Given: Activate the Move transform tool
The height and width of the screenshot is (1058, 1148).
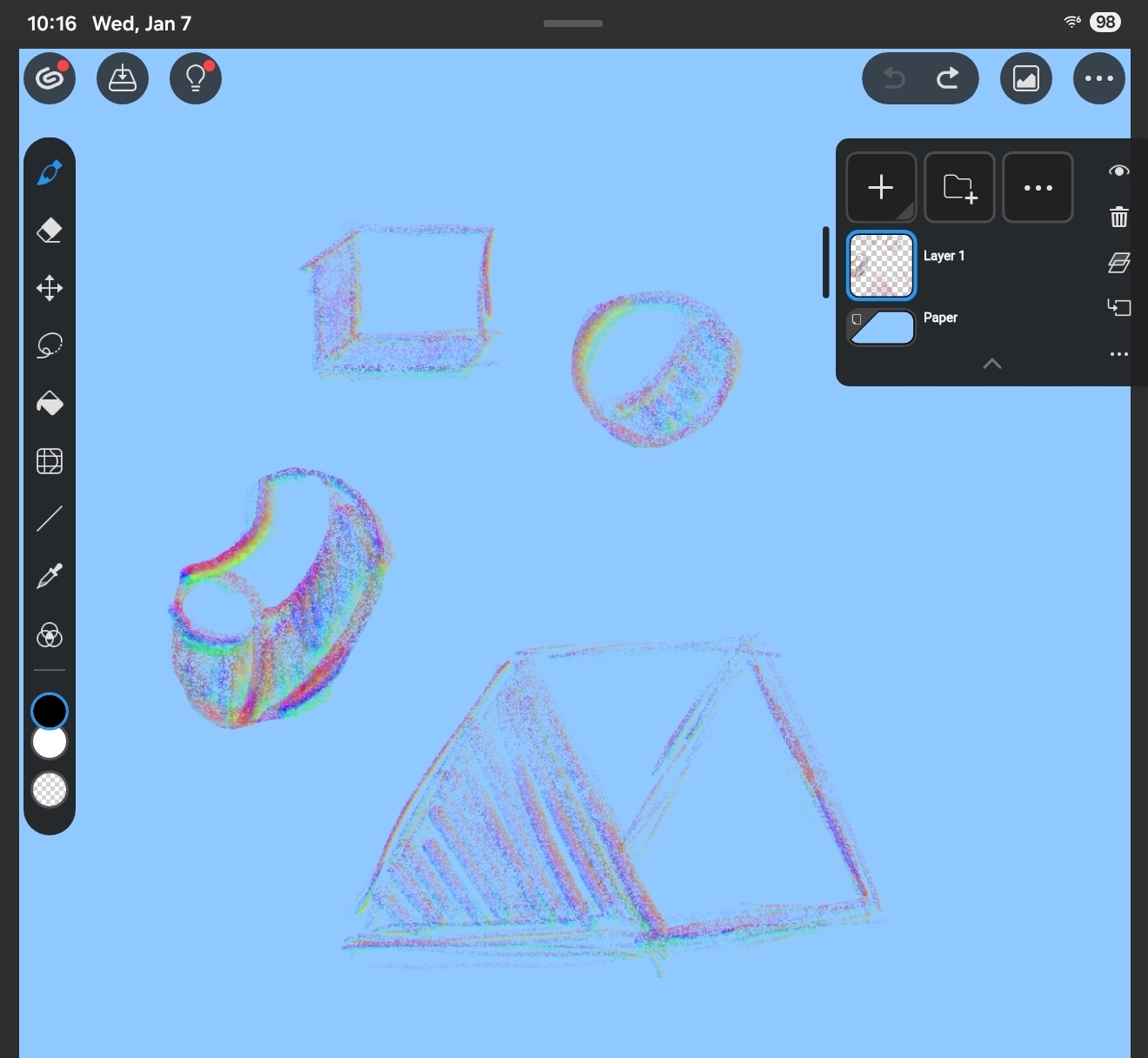Looking at the screenshot, I should [50, 288].
